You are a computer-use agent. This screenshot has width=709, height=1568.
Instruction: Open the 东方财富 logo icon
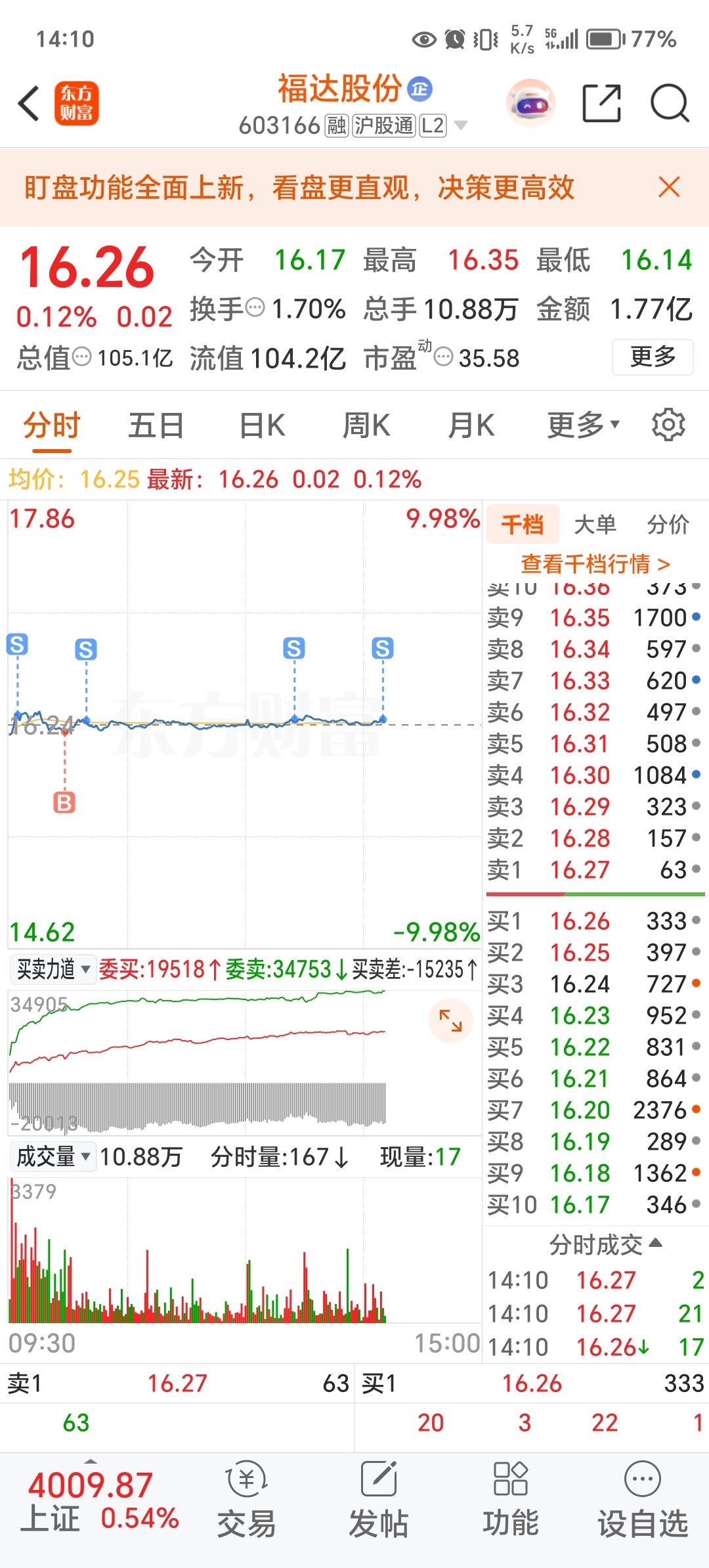(x=76, y=104)
